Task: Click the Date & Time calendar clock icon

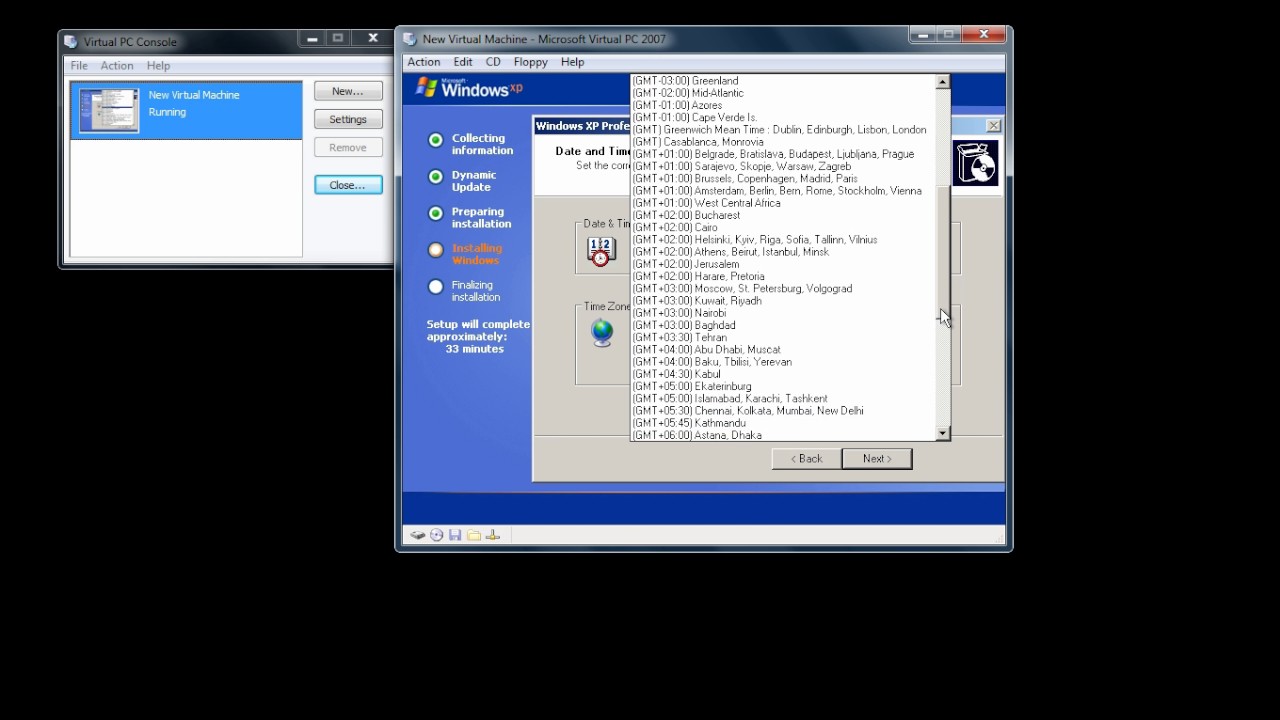Action: (600, 251)
